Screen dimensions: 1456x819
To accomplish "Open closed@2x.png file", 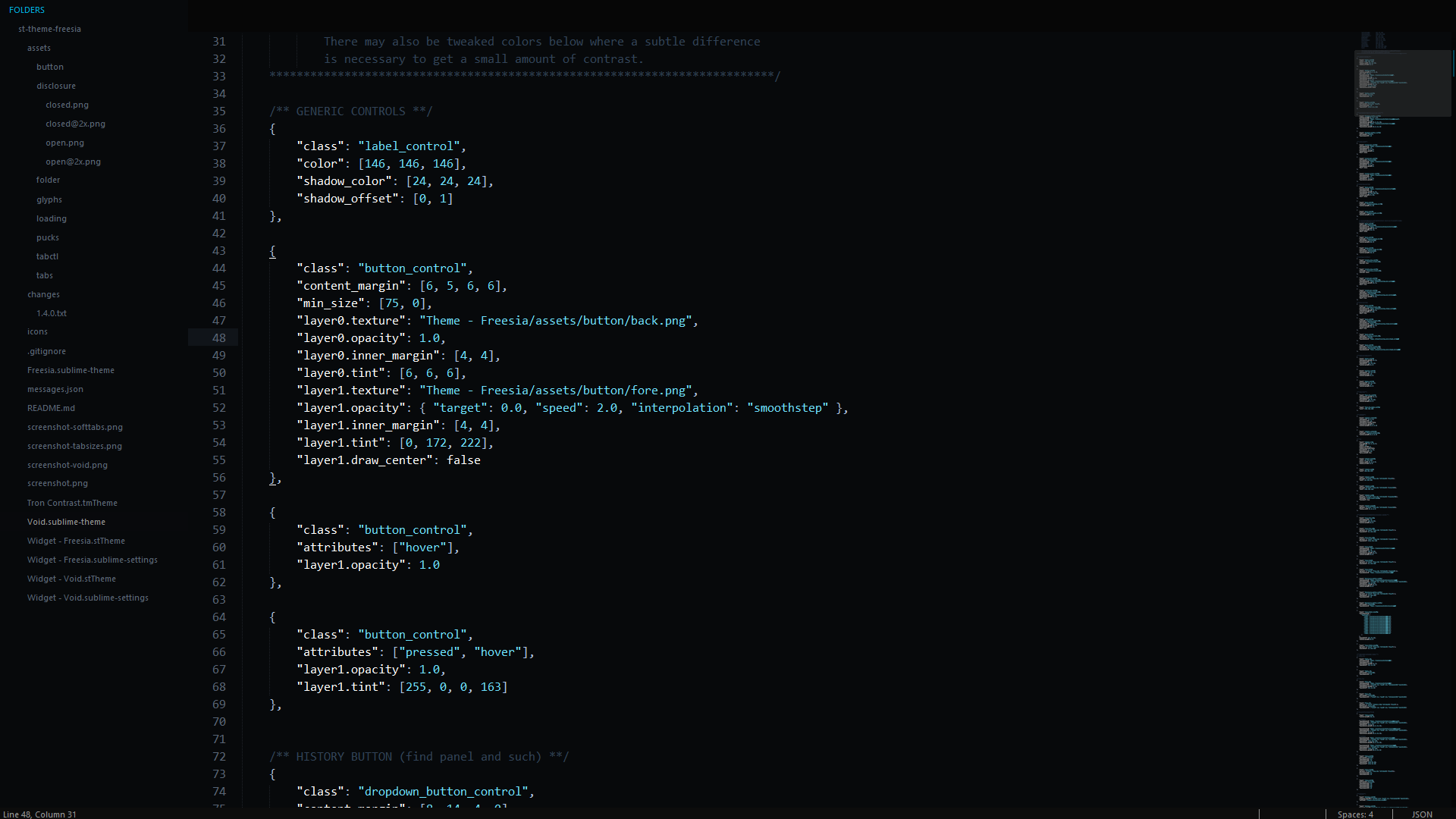I will click(75, 124).
